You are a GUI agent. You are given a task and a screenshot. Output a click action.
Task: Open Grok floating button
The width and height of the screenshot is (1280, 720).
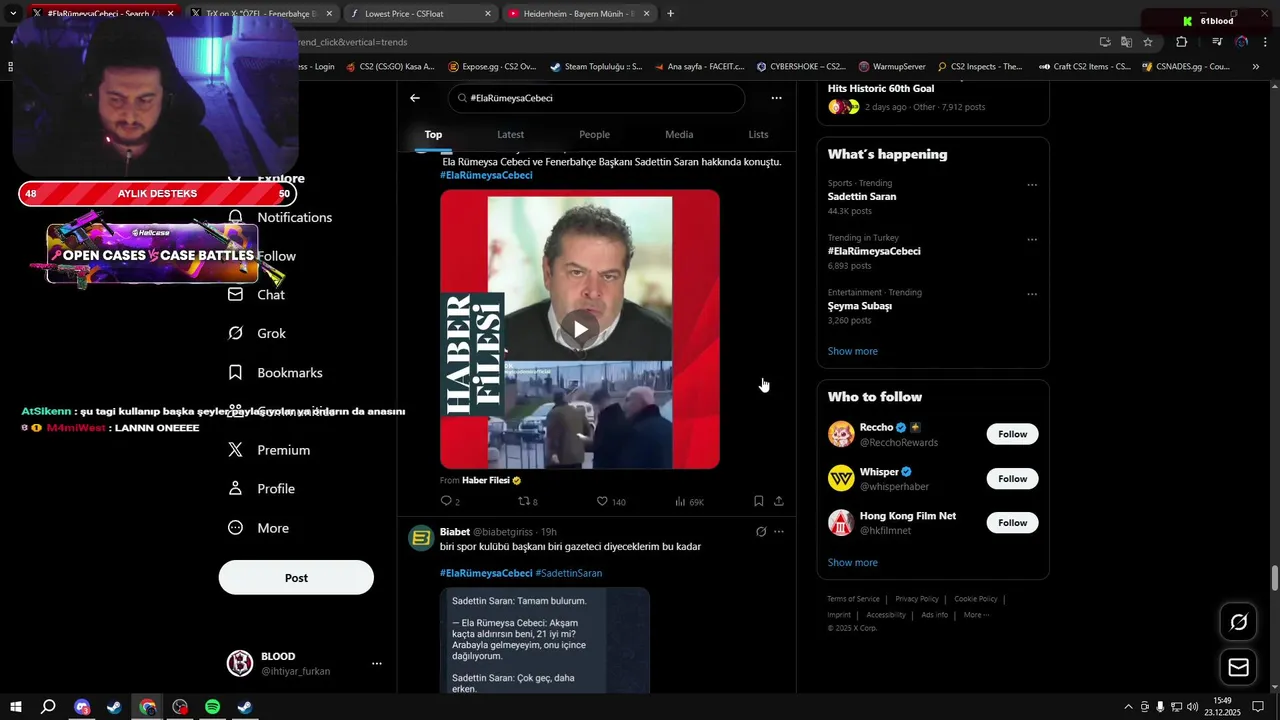(x=1238, y=622)
